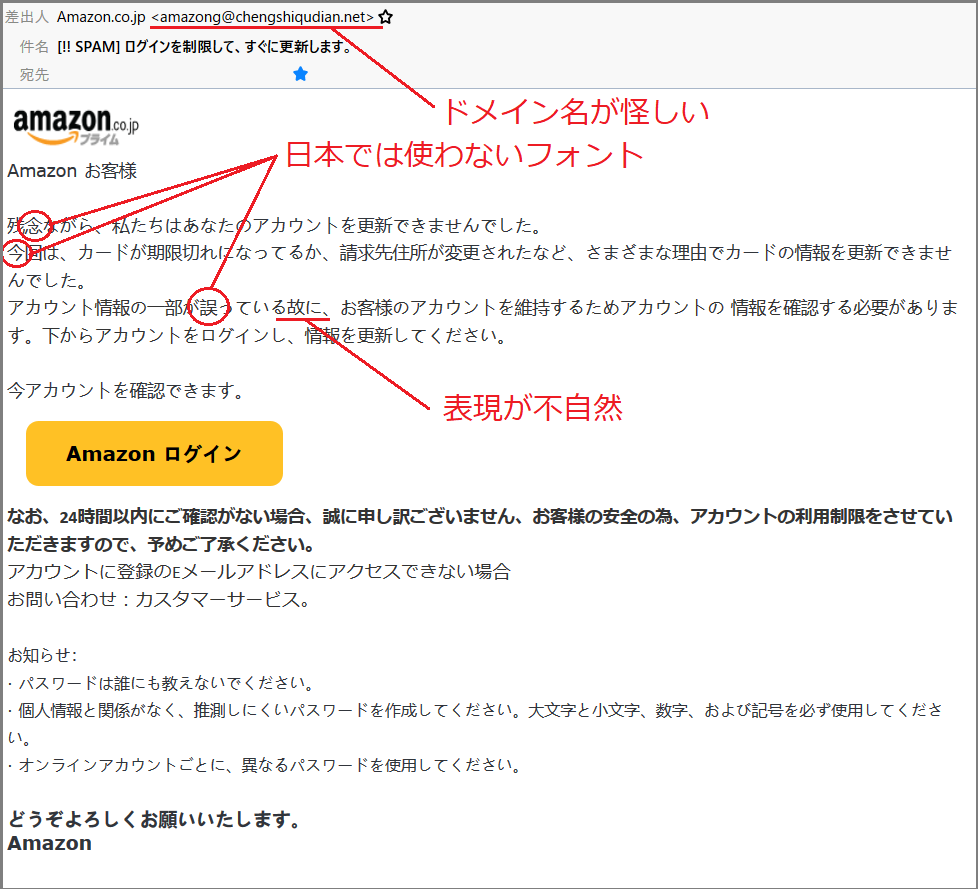Image resolution: width=978 pixels, height=889 pixels.
Task: Click the line starting アカウント情報の一部が
Action: [483, 321]
